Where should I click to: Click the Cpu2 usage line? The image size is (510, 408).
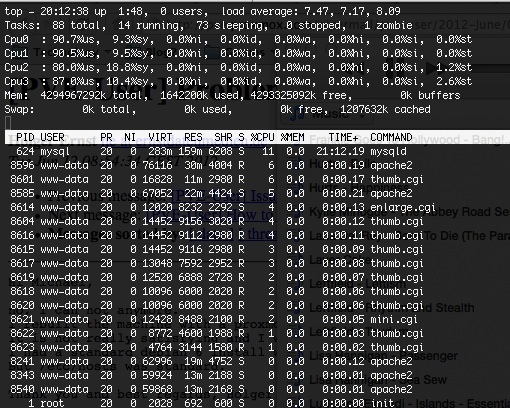[238, 68]
